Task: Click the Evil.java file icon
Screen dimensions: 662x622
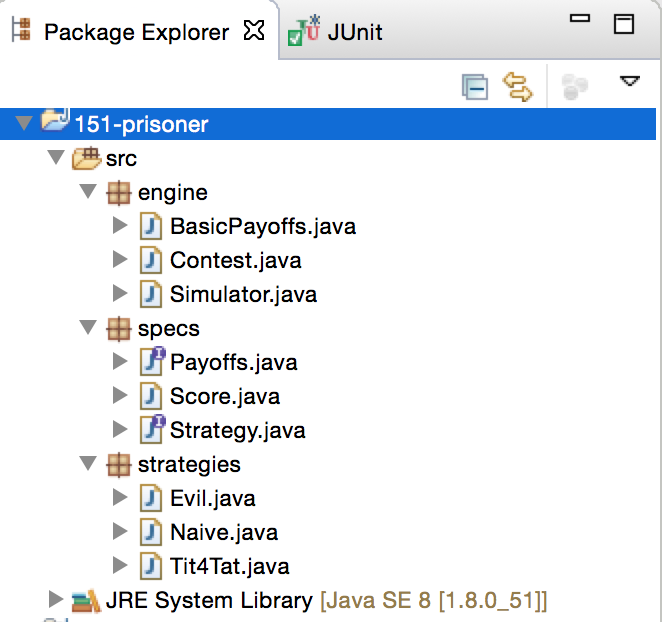Action: [151, 498]
